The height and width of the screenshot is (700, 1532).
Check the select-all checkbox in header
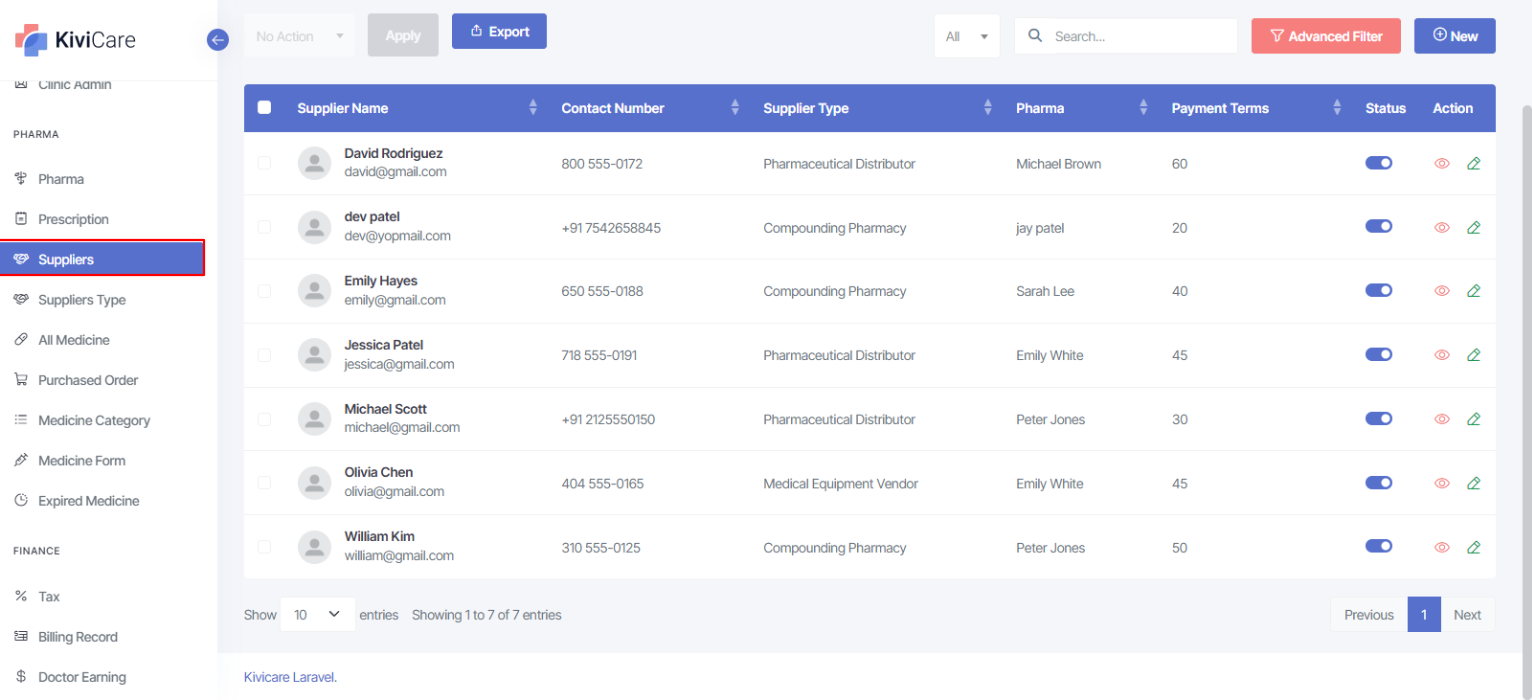(264, 108)
